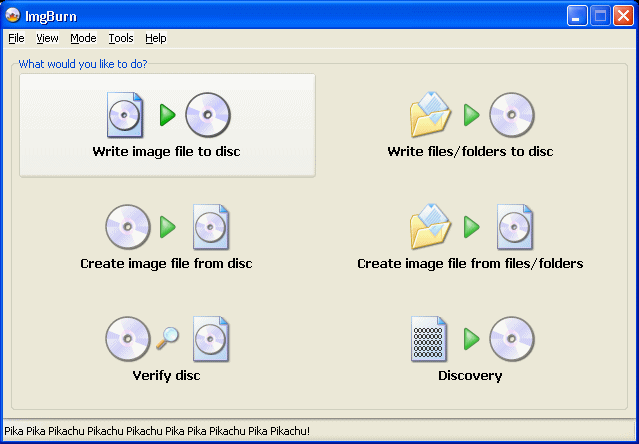Click the image file icon above 'Verify disc'
Screen dimensions: 639x444
click(211, 339)
